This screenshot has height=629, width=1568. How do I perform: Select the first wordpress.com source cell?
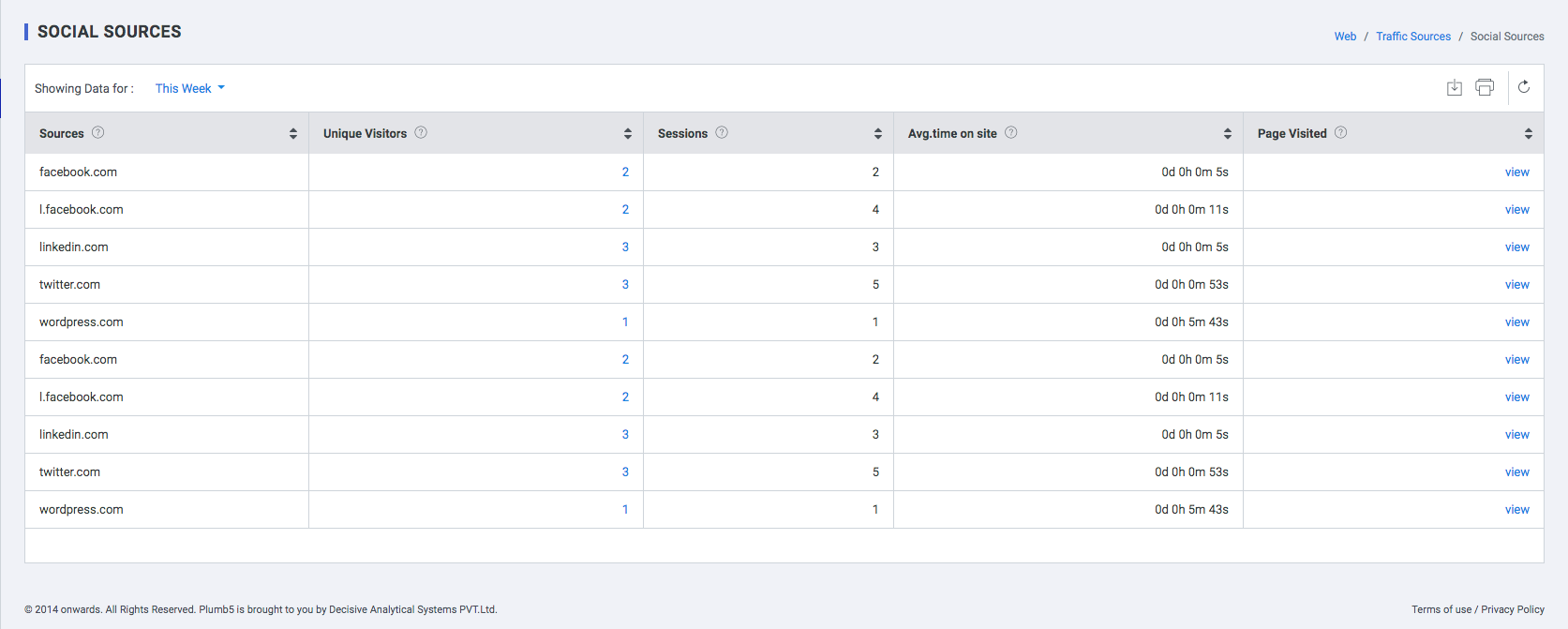click(167, 322)
